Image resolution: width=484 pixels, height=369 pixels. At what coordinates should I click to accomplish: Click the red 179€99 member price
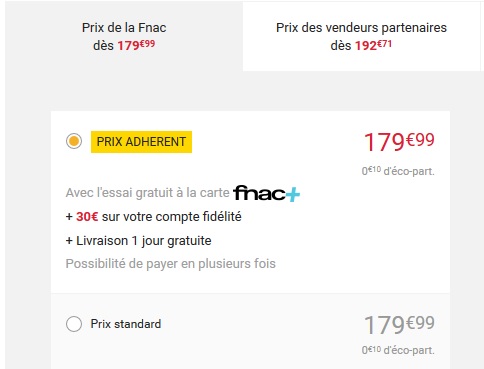tap(399, 142)
